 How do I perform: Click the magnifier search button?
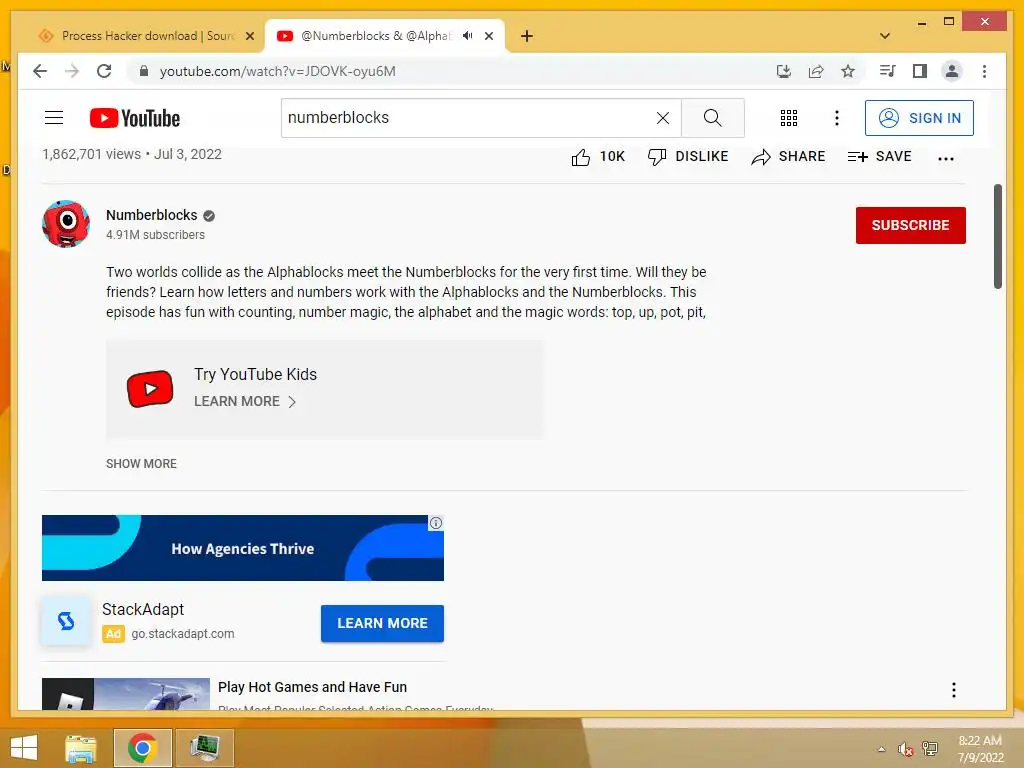pyautogui.click(x=712, y=118)
